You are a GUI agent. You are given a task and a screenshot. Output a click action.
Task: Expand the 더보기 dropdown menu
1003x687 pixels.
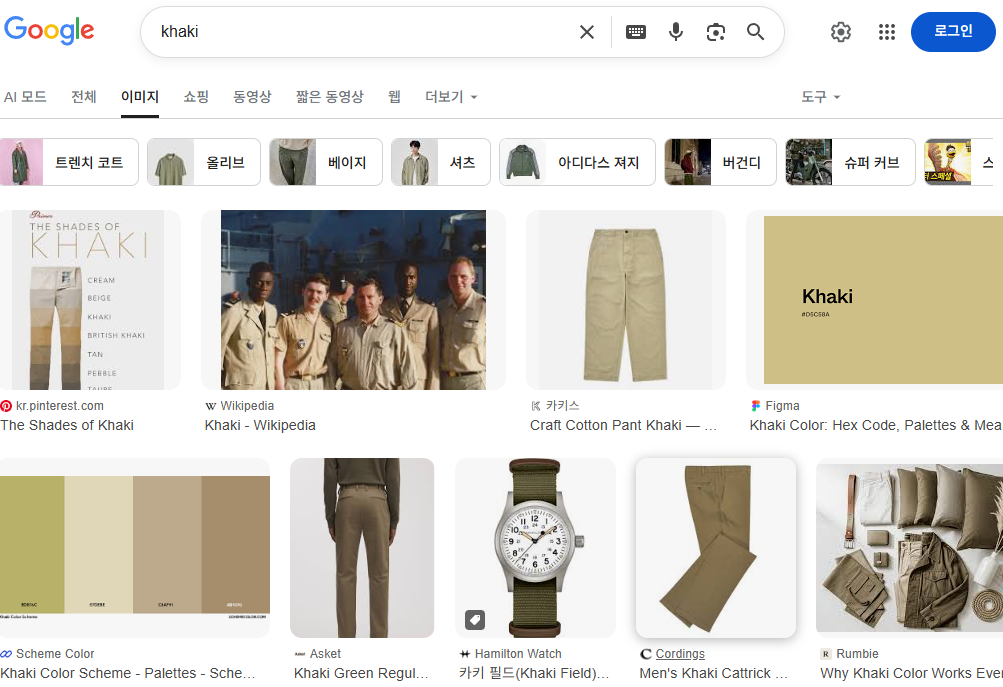coord(451,97)
